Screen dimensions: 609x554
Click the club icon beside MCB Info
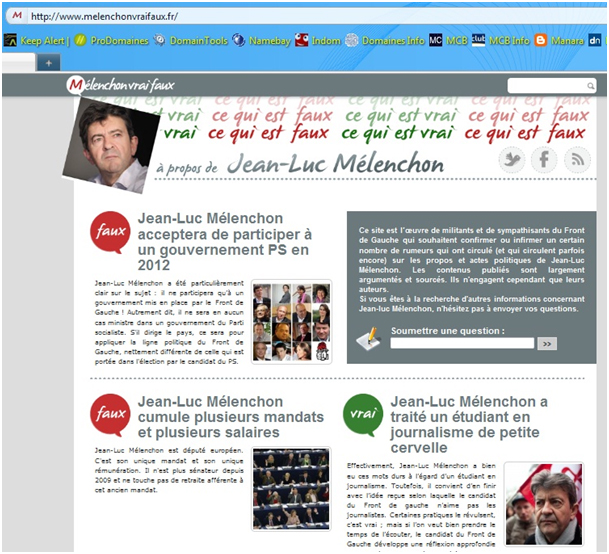coord(478,40)
